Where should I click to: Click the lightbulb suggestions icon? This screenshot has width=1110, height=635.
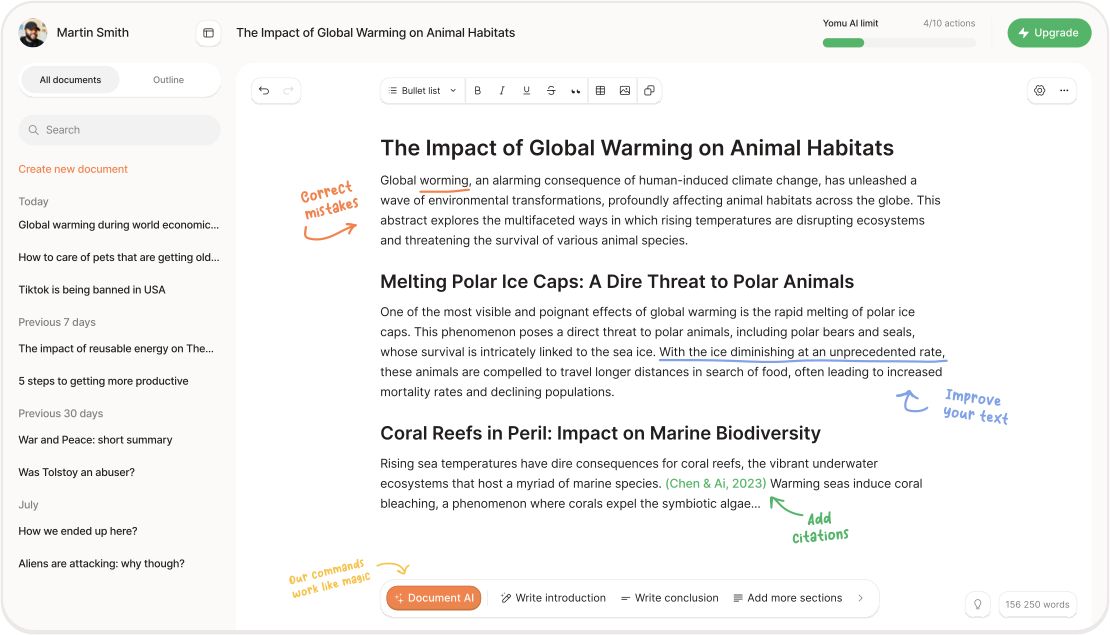pyautogui.click(x=977, y=604)
